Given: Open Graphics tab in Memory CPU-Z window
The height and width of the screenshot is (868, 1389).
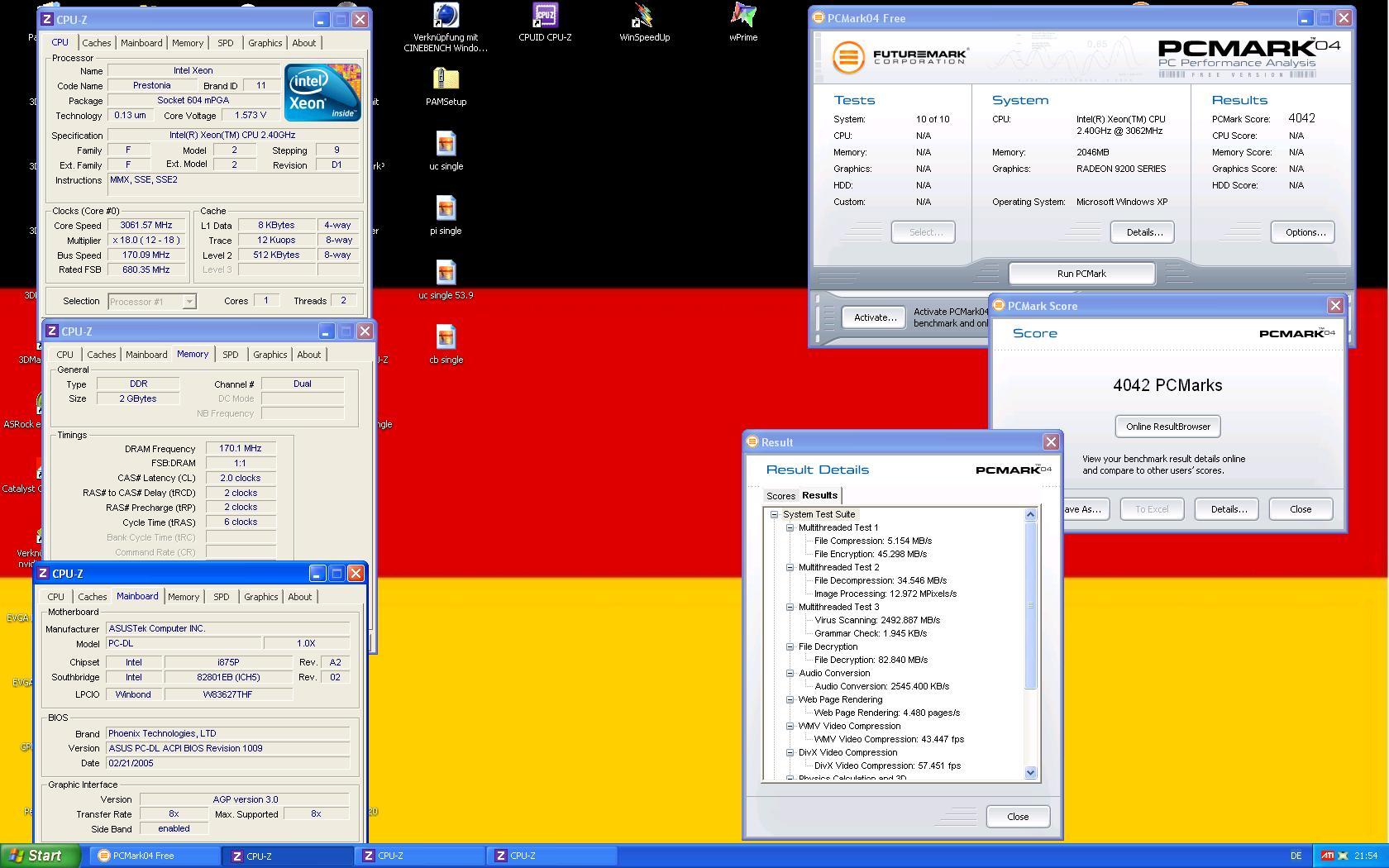Looking at the screenshot, I should pos(270,355).
